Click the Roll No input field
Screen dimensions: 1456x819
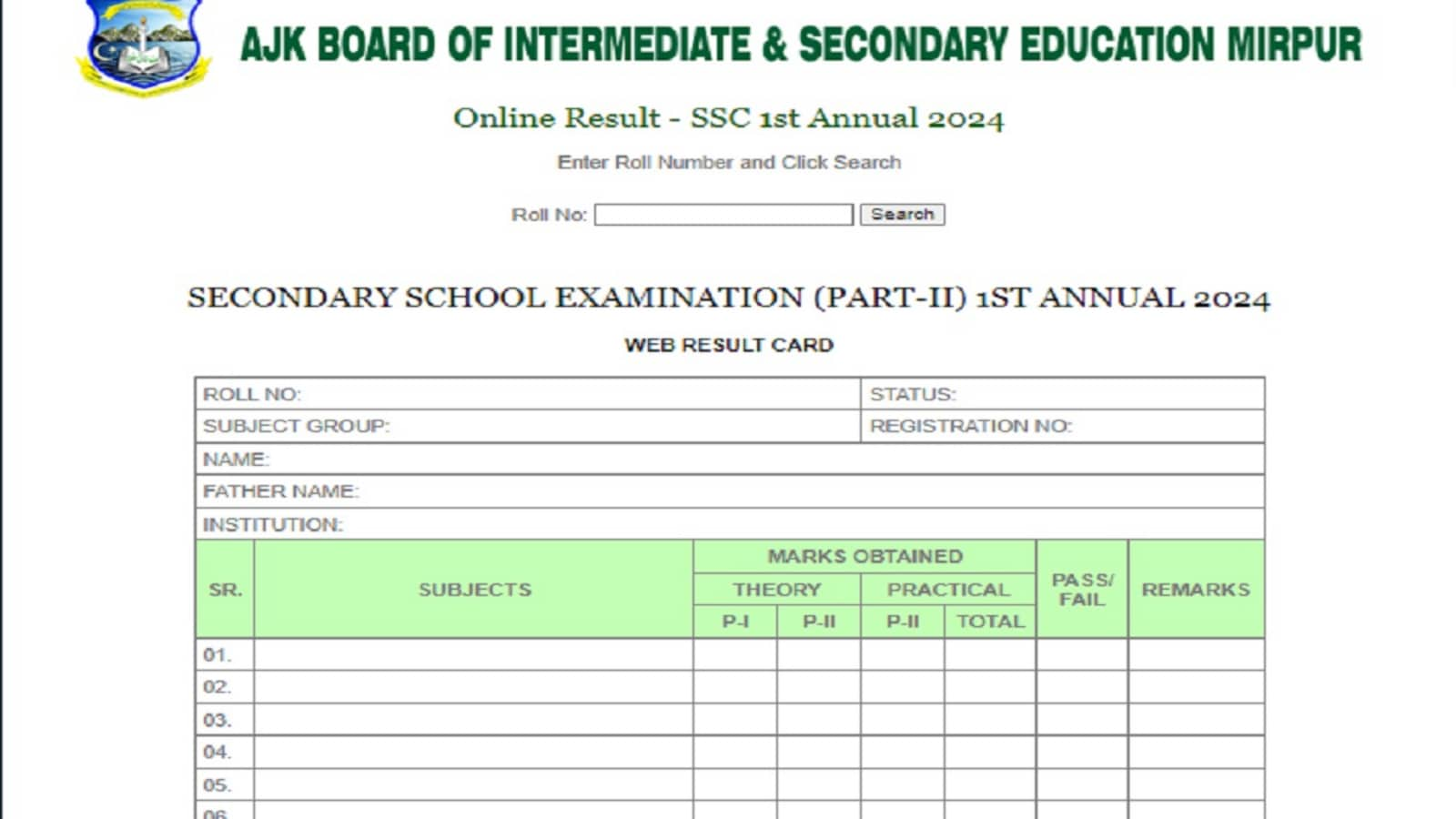(x=723, y=215)
